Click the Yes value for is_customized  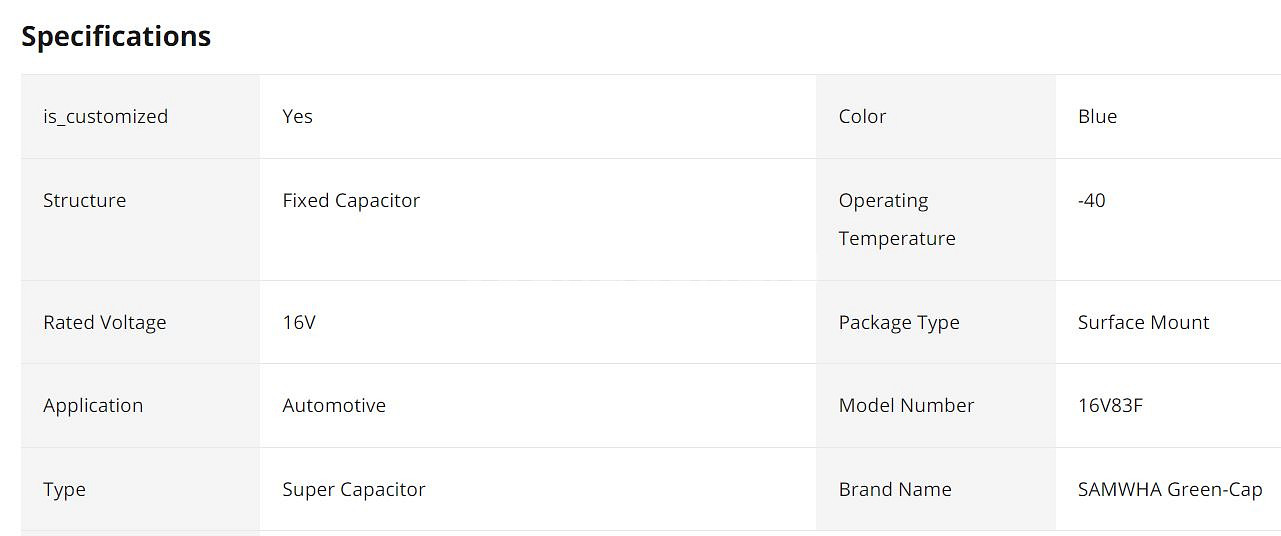(x=297, y=116)
